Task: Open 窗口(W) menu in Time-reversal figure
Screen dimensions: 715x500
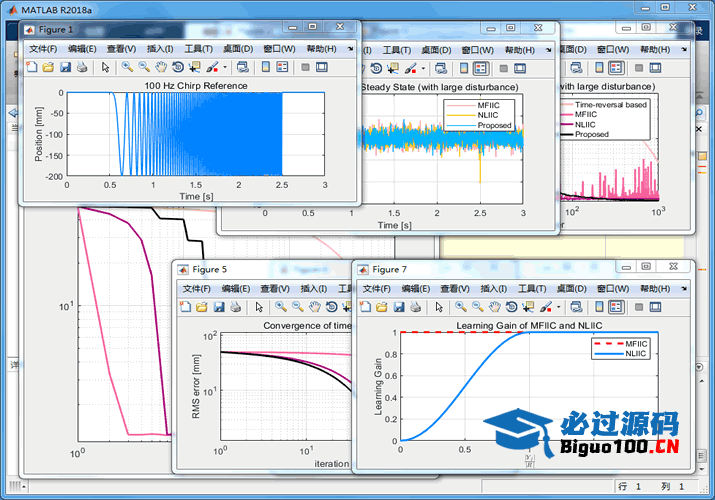Action: point(613,49)
